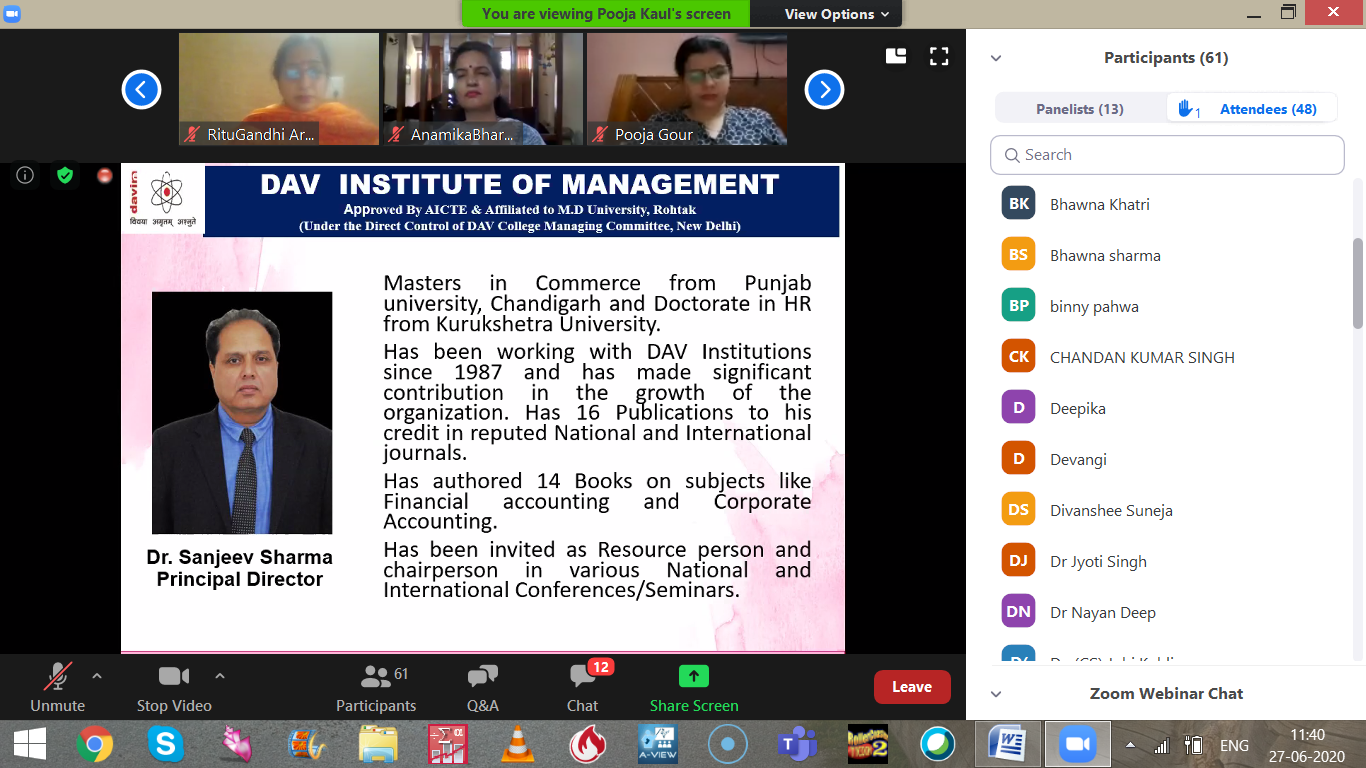Click the green Share Screen button
1366x768 pixels.
[x=694, y=687]
